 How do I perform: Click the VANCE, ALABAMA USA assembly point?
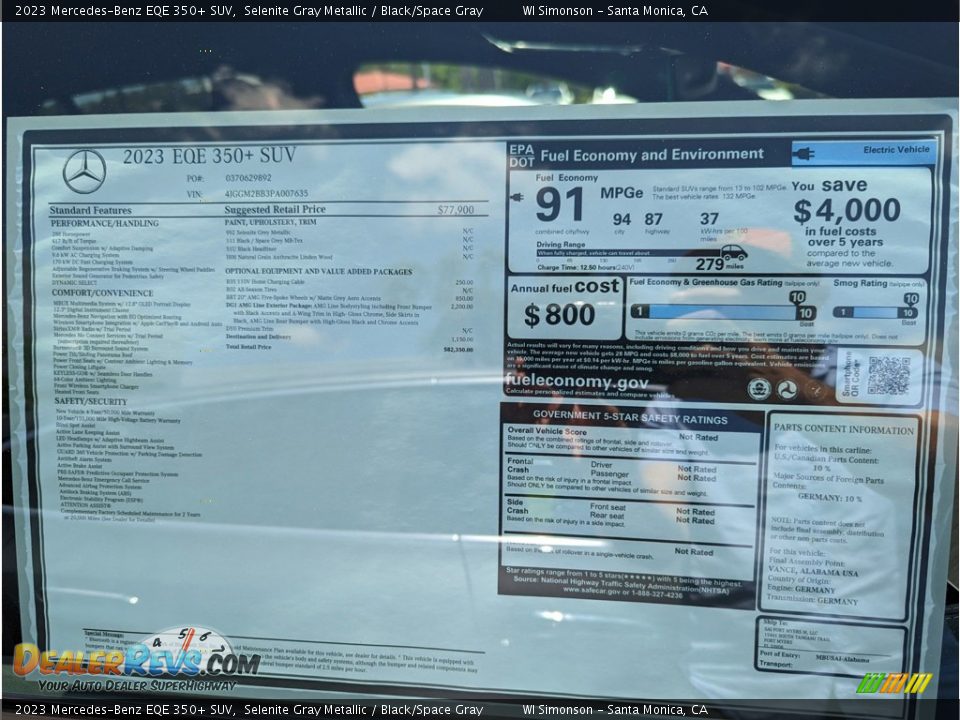coord(812,570)
